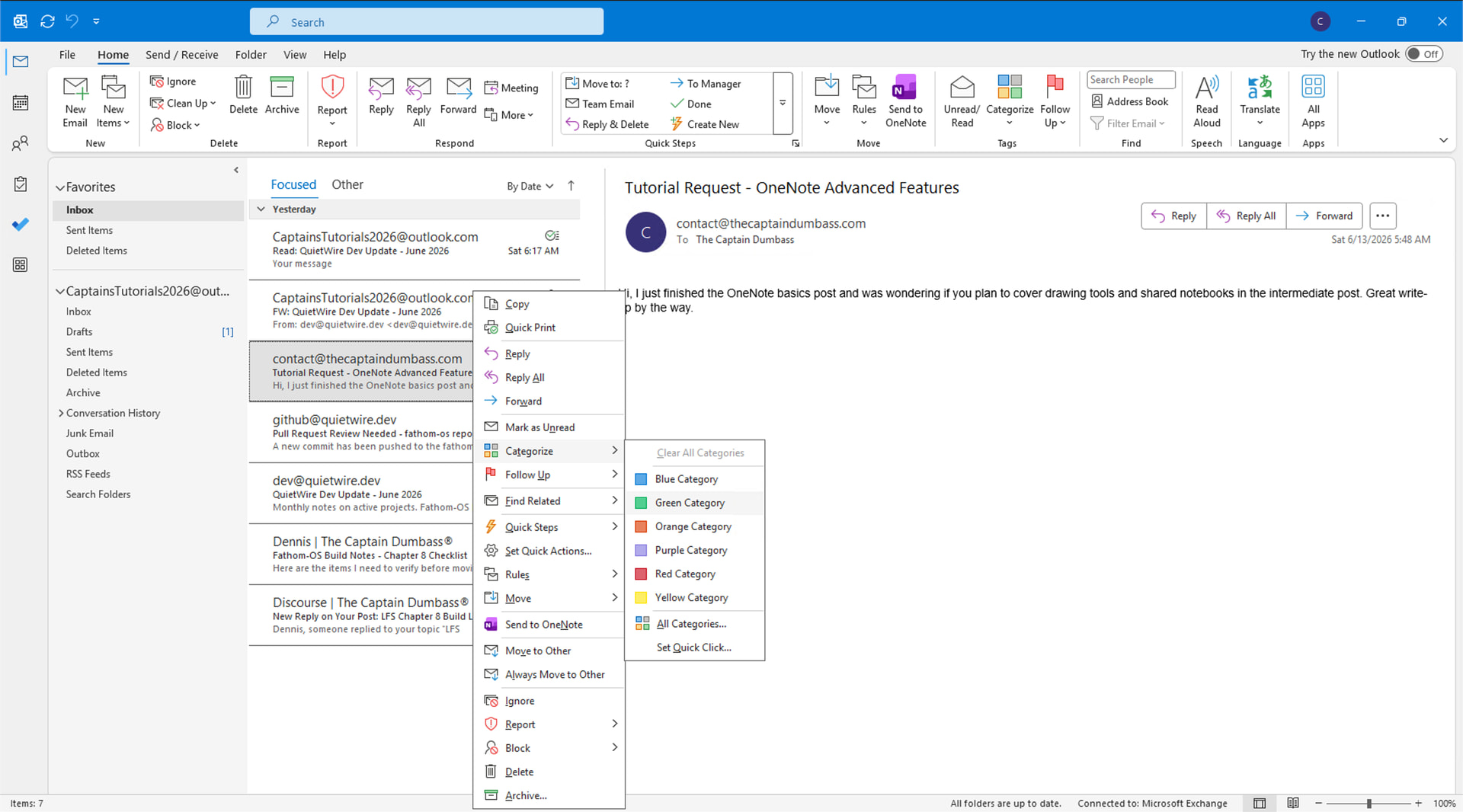Screen dimensions: 1463x812
Task: Click the Undo arrow in title bar
Action: click(x=72, y=21)
